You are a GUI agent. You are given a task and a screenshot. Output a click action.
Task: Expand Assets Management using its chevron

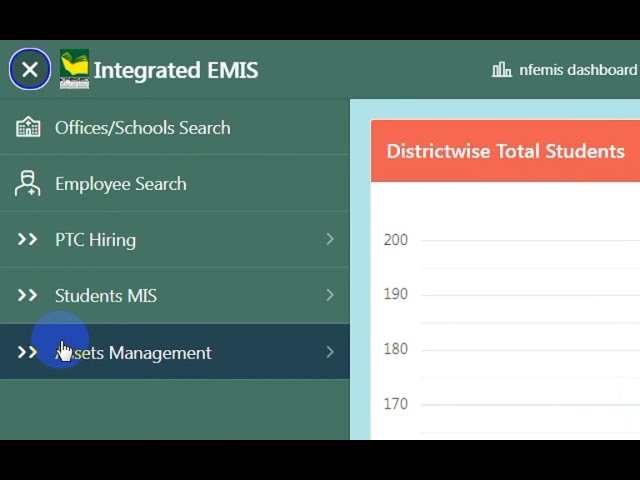click(330, 352)
